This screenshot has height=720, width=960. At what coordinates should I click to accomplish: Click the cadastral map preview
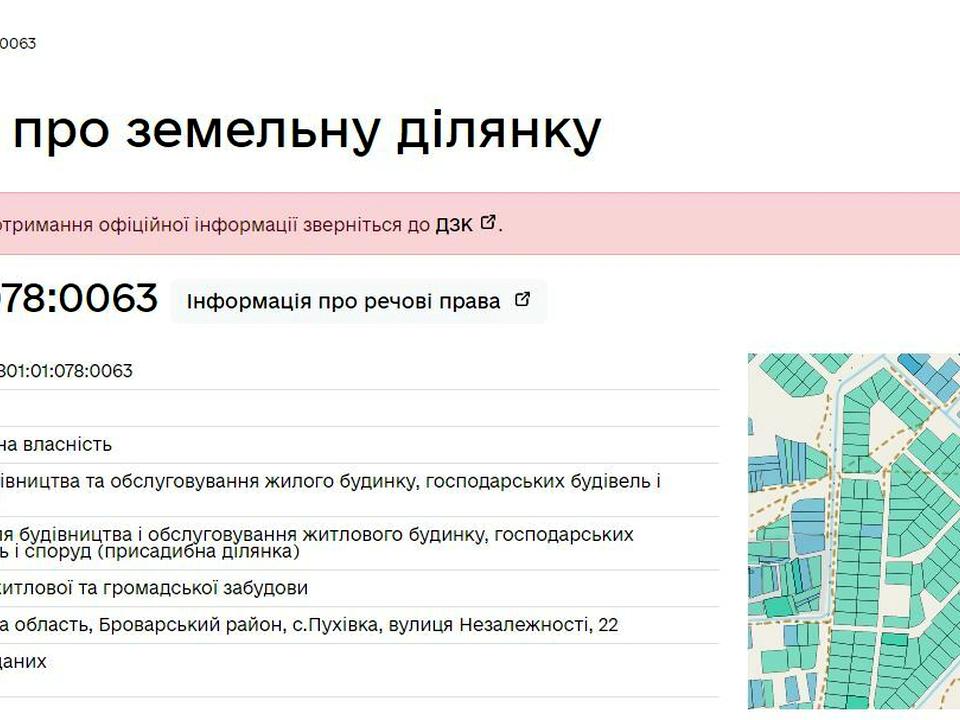[853, 530]
